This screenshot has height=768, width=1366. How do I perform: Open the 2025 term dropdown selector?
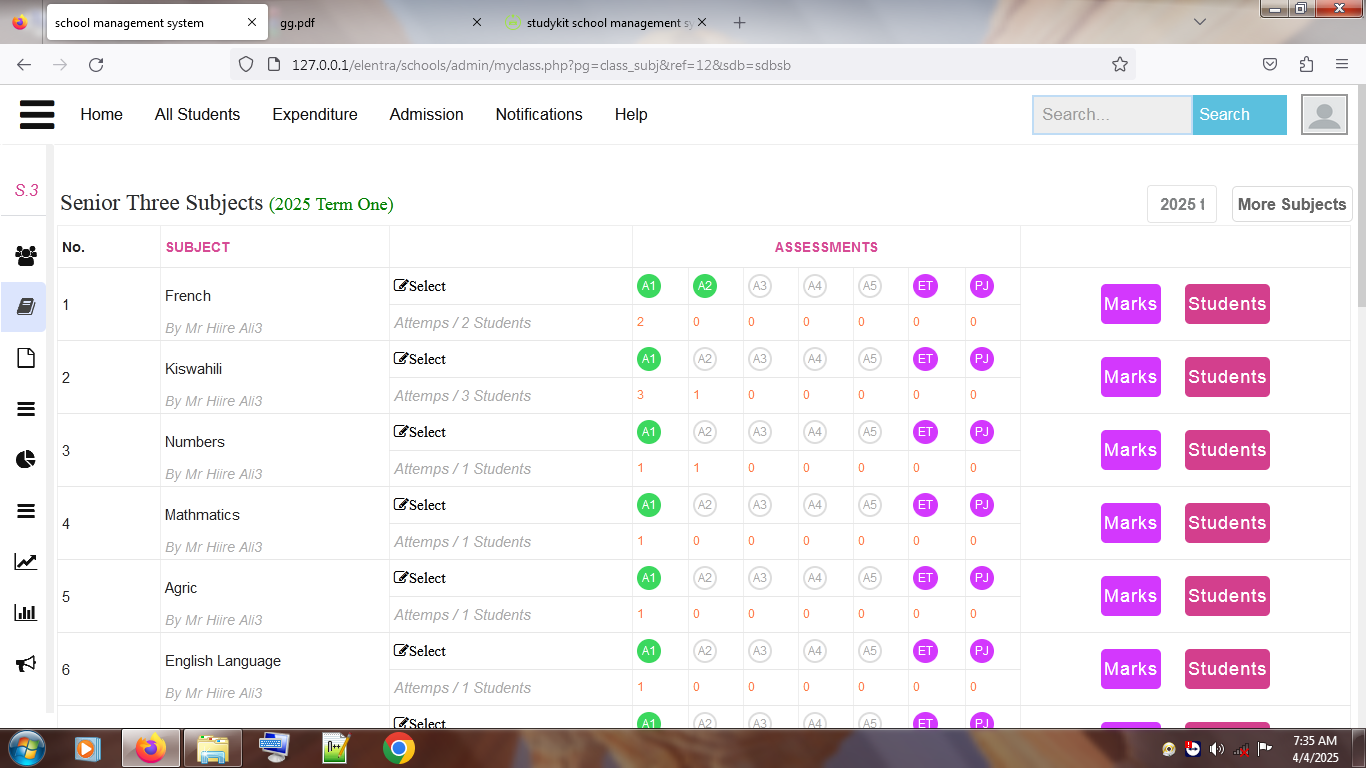1181,204
